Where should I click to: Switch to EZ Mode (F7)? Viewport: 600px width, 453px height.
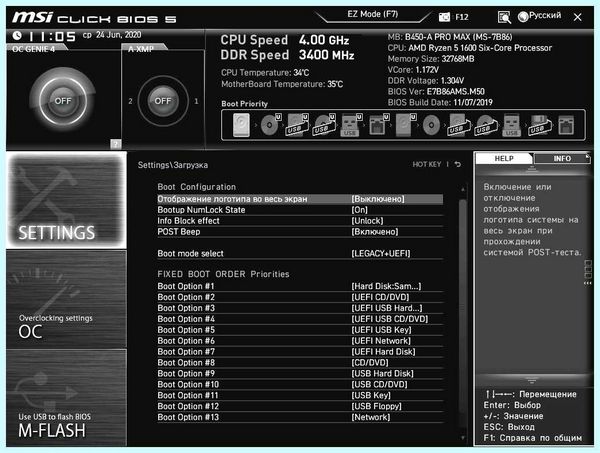(373, 14)
